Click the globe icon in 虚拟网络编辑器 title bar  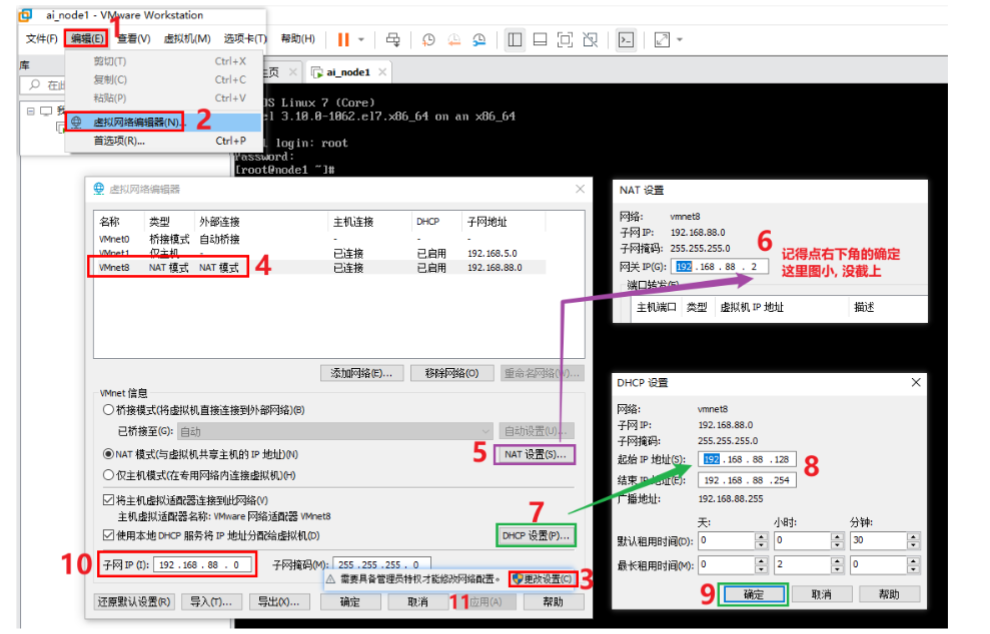coord(99,189)
